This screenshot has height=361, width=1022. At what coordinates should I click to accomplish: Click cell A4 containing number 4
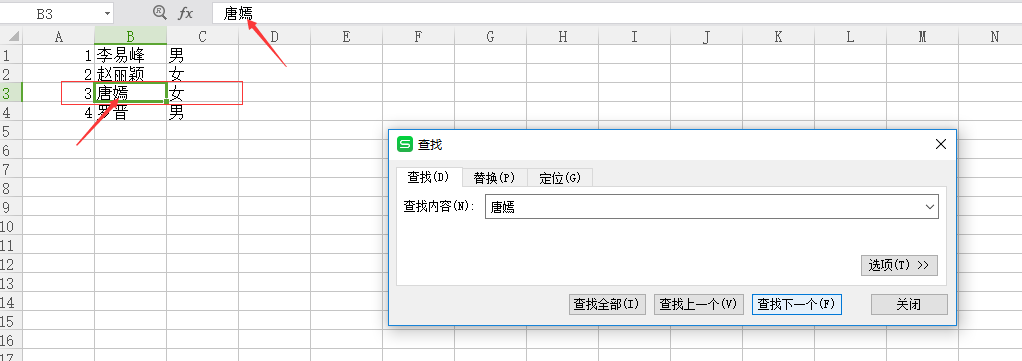[x=59, y=112]
